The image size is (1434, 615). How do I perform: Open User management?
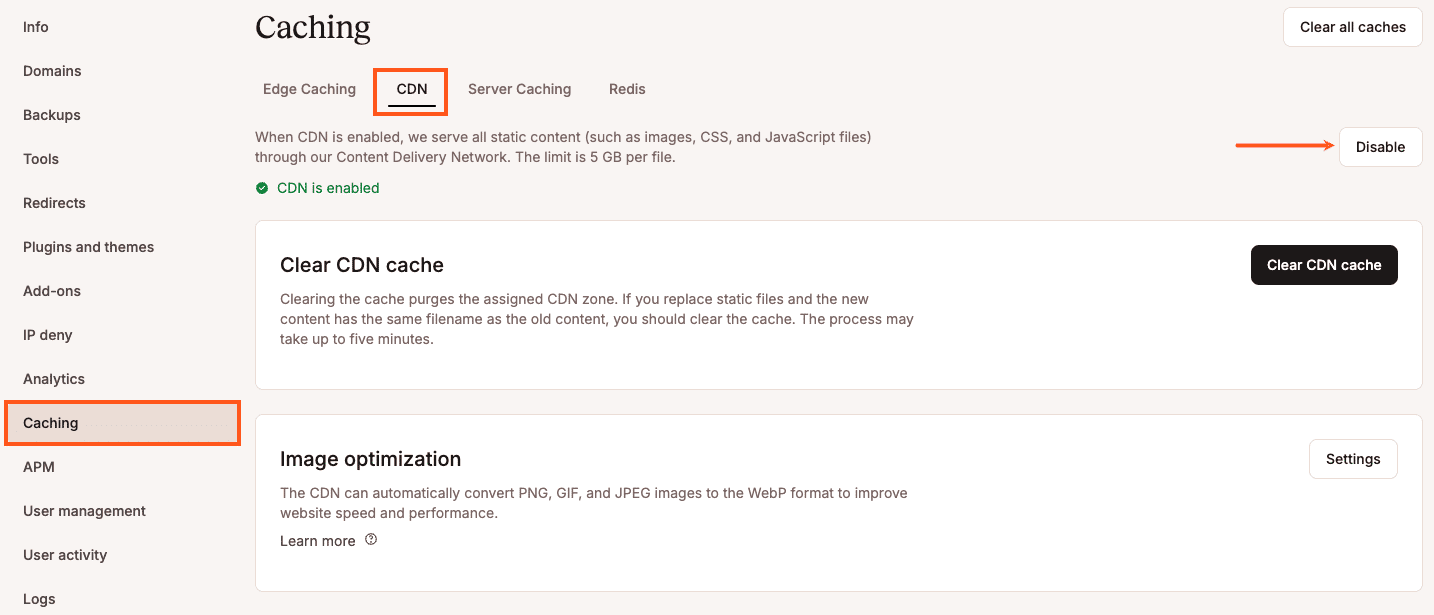84,511
